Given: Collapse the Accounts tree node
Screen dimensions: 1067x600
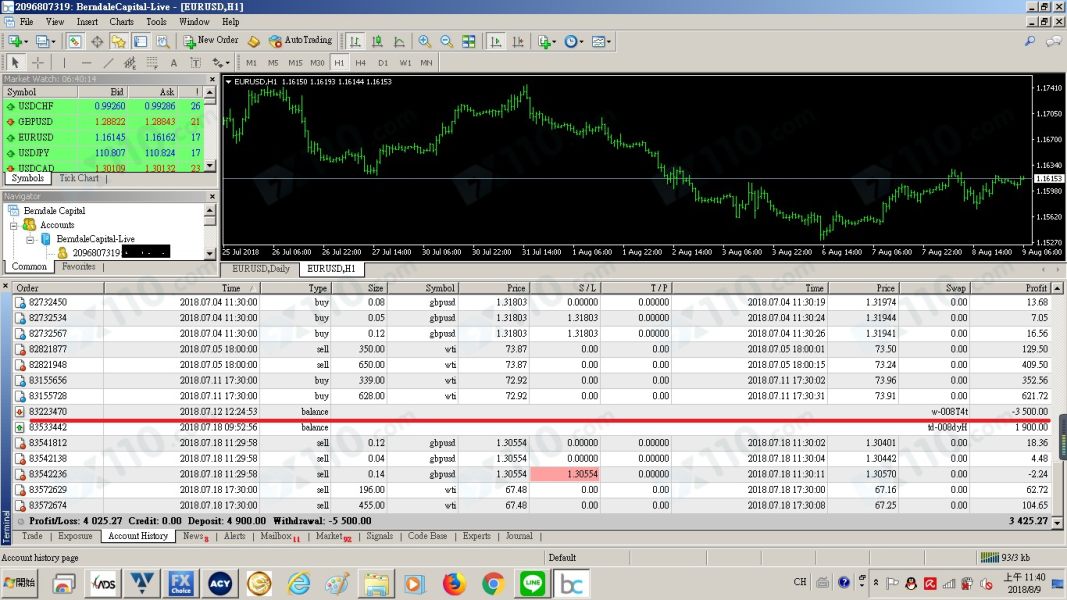Looking at the screenshot, I should (x=14, y=225).
